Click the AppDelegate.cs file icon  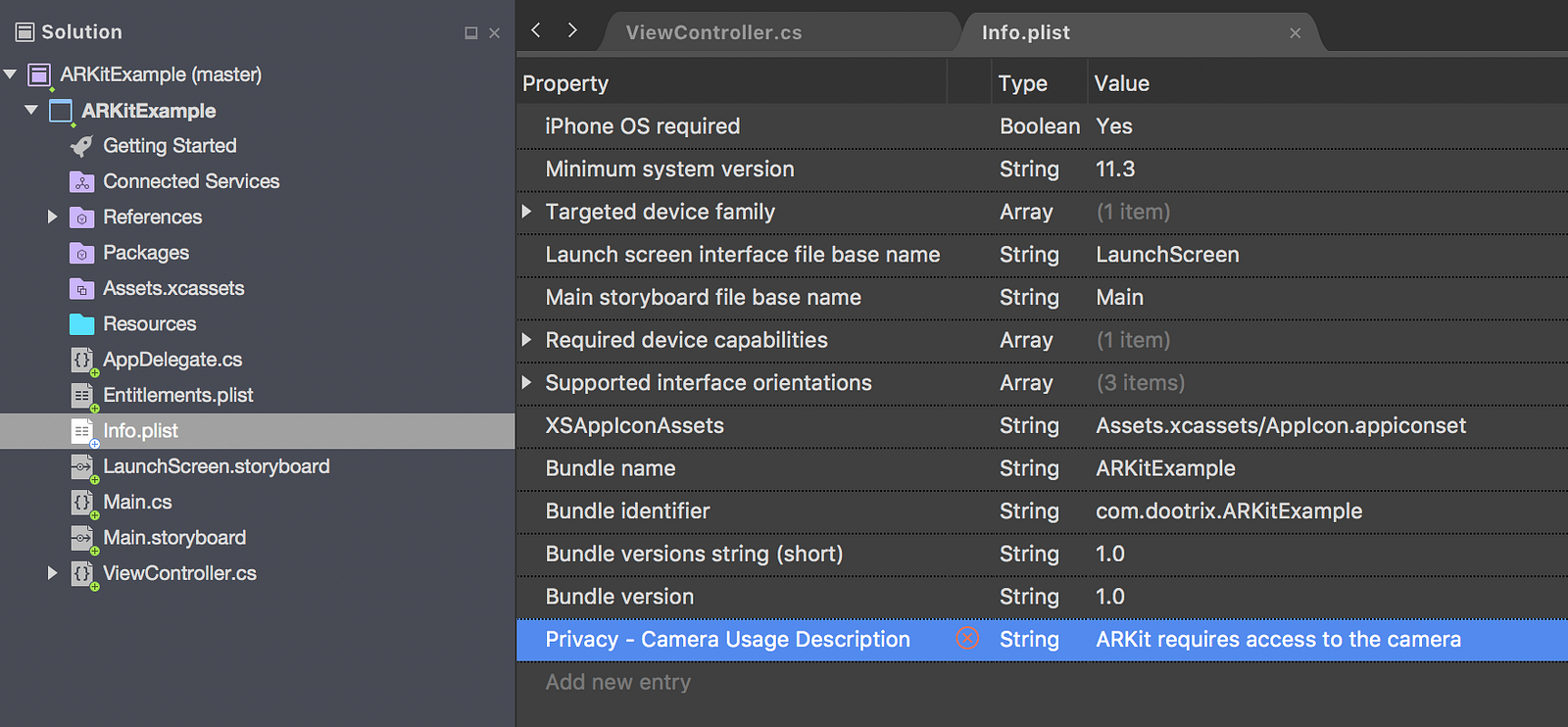[x=82, y=360]
